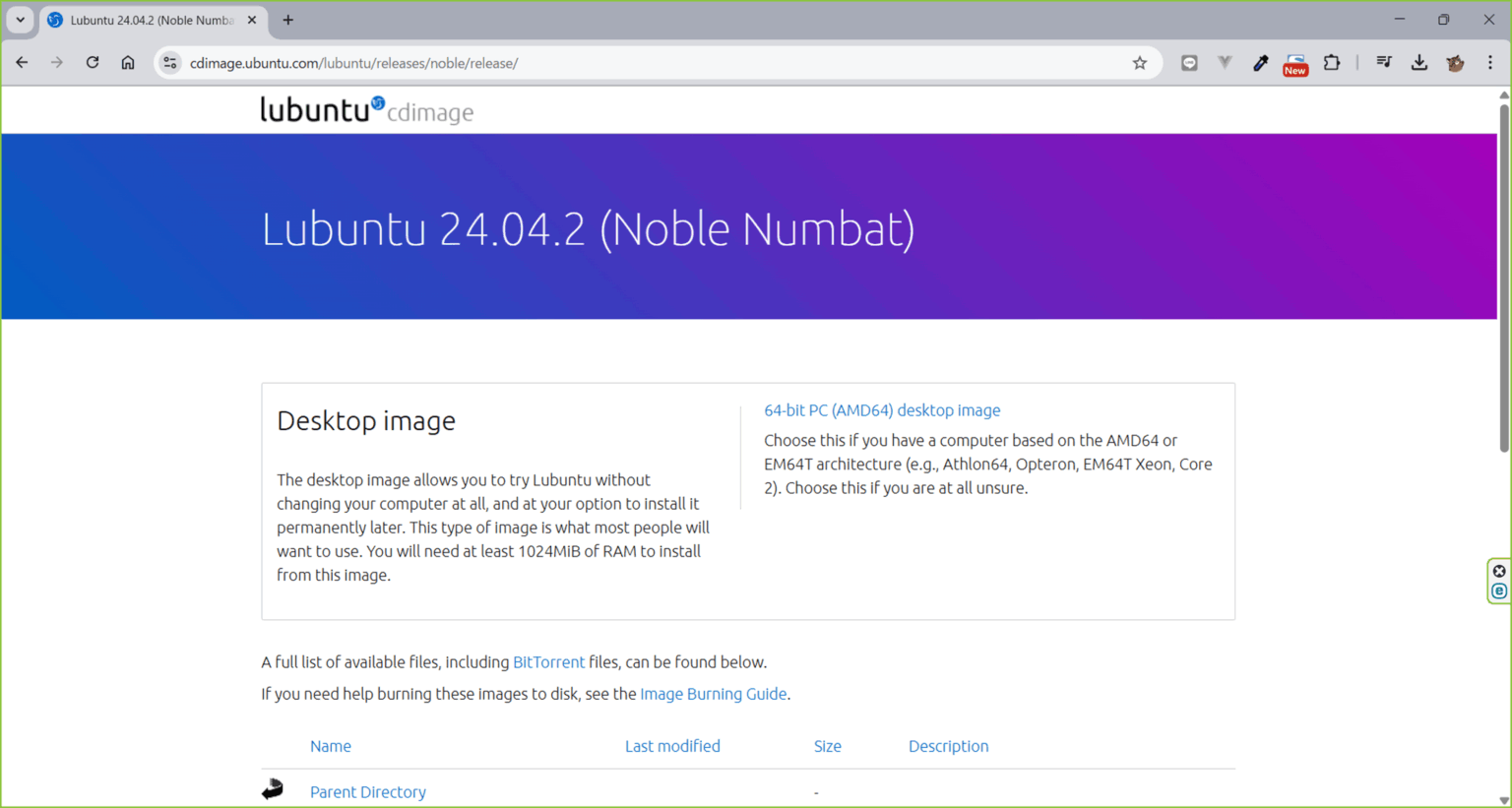Open the three-dot Chrome menu
Screen dimensions: 1512x808
[x=1490, y=62]
